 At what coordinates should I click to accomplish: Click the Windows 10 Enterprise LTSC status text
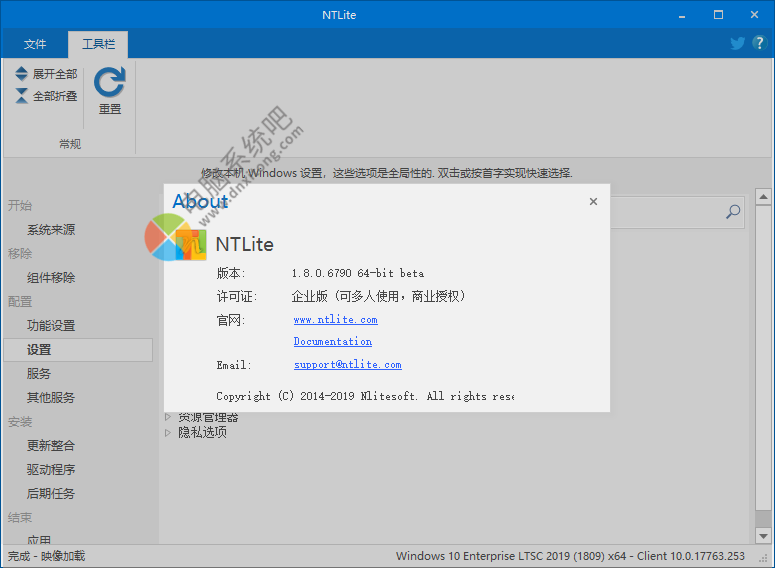point(570,556)
